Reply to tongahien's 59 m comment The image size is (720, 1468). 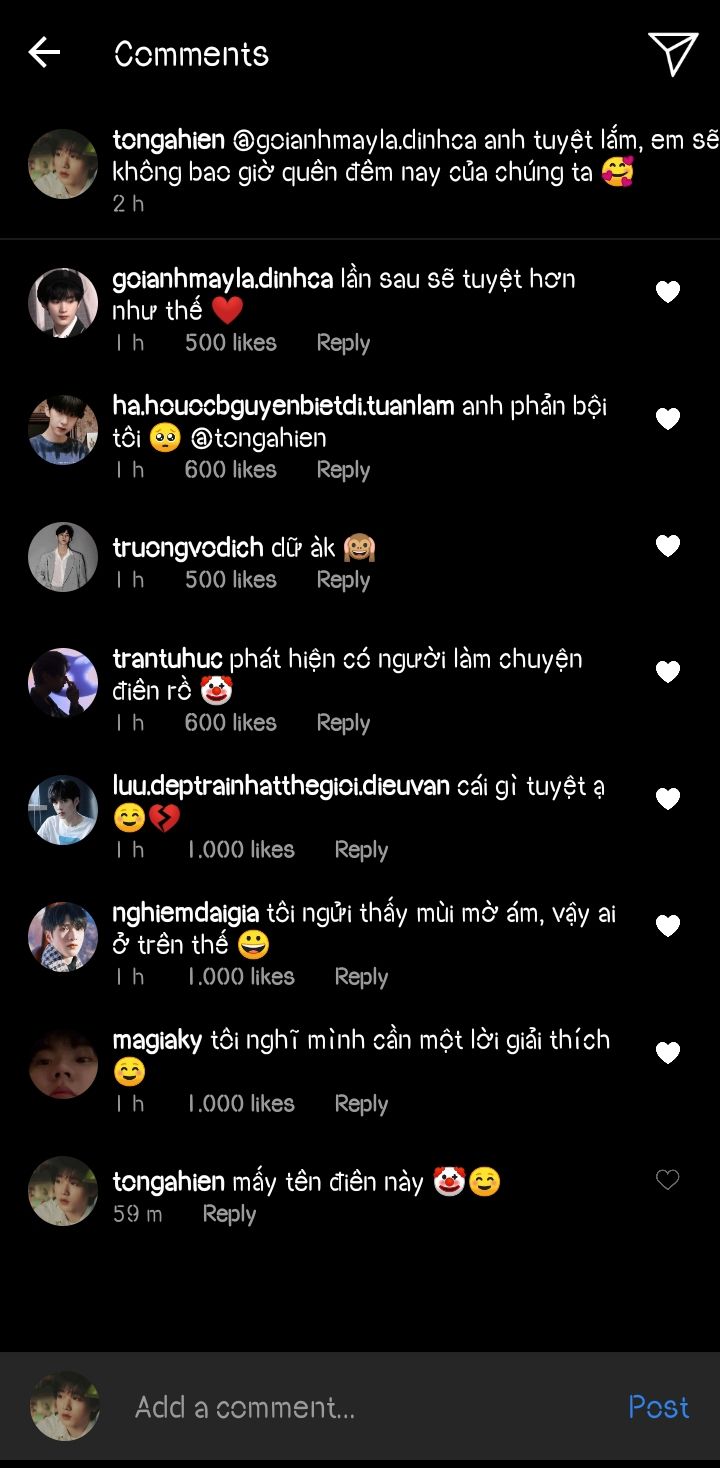point(229,1214)
